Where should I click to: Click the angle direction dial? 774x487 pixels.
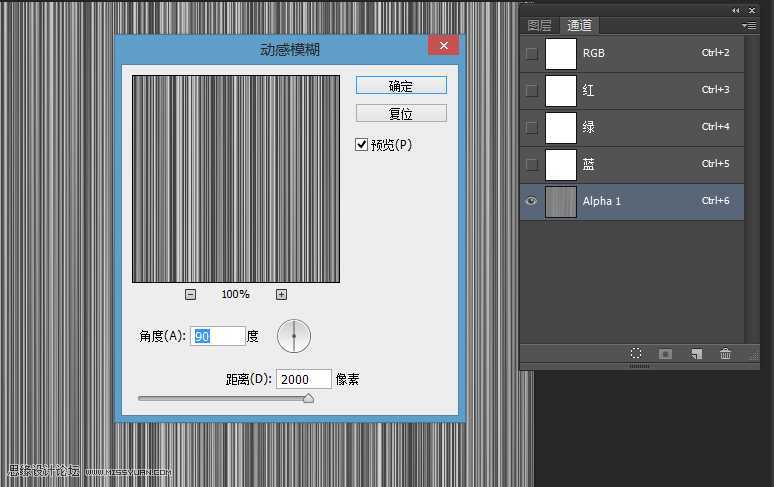(294, 336)
